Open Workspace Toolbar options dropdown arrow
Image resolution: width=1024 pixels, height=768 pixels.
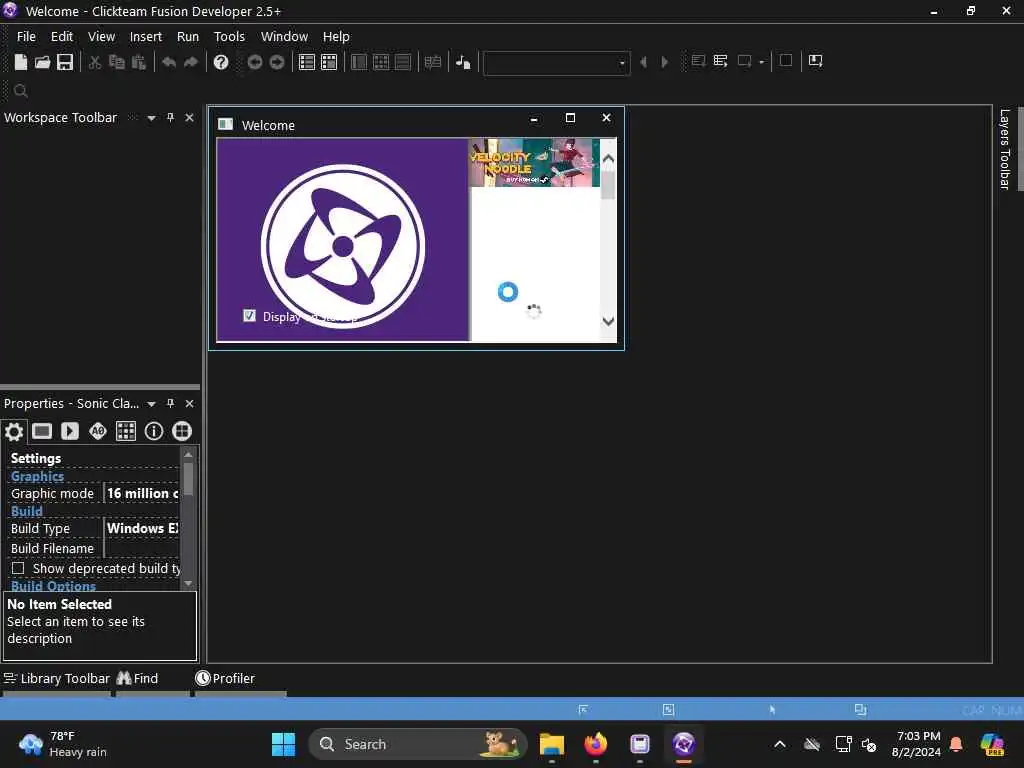[x=152, y=118]
